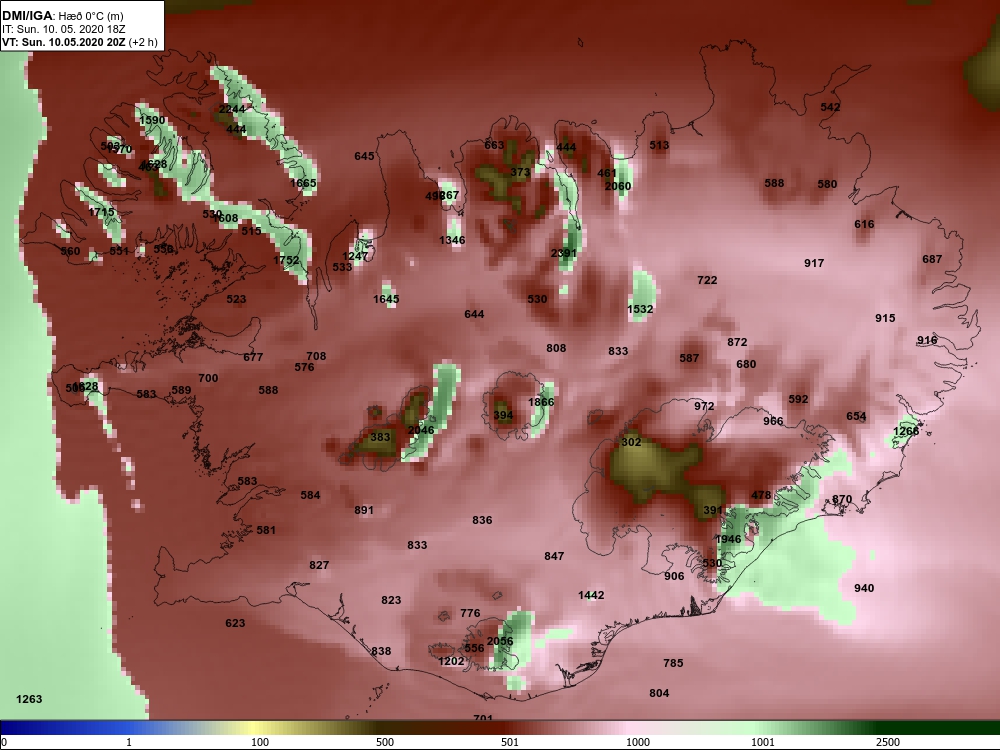Screen dimensions: 1000x750
Task: Click the color scale label '100'
Action: (260, 742)
